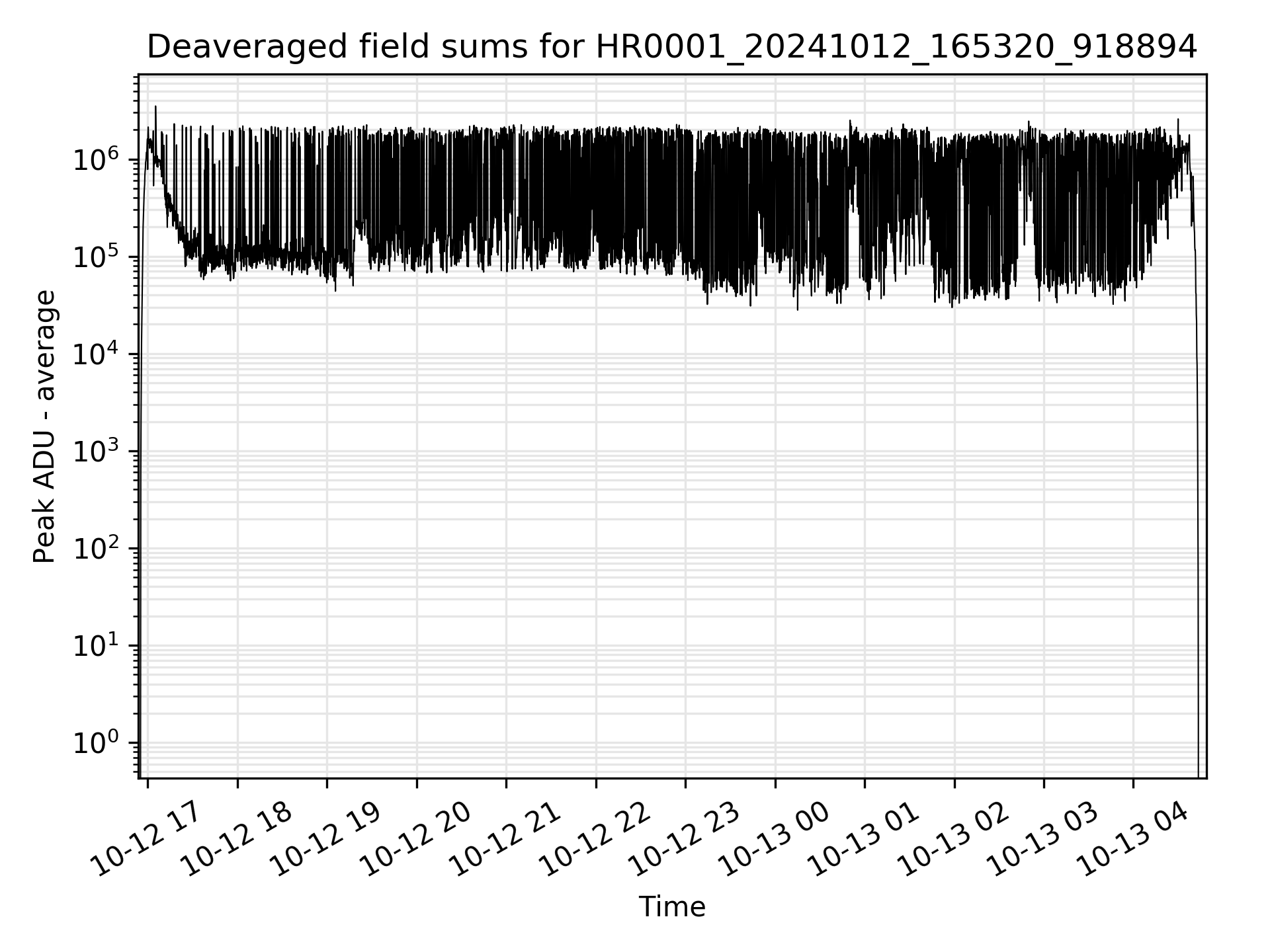Click the y tick label 10^5

(96, 257)
